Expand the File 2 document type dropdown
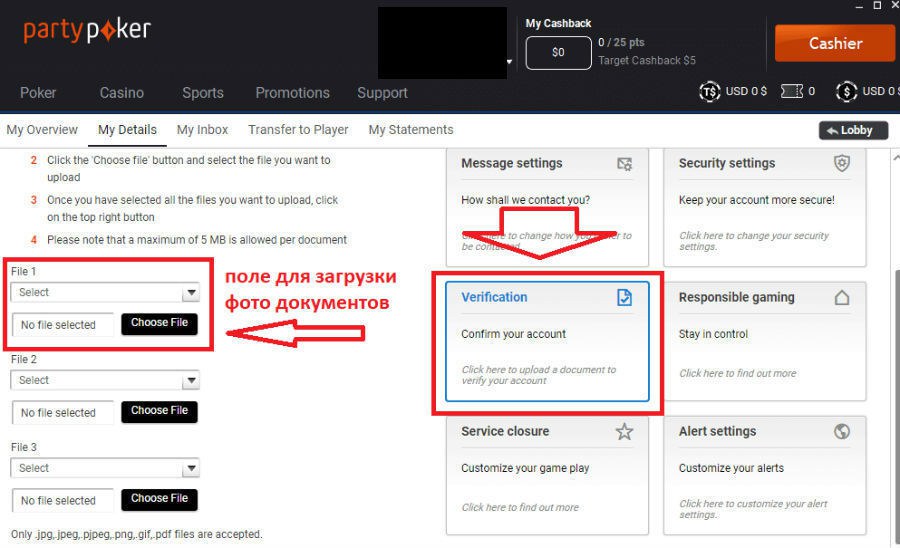The image size is (900, 548). (x=190, y=381)
